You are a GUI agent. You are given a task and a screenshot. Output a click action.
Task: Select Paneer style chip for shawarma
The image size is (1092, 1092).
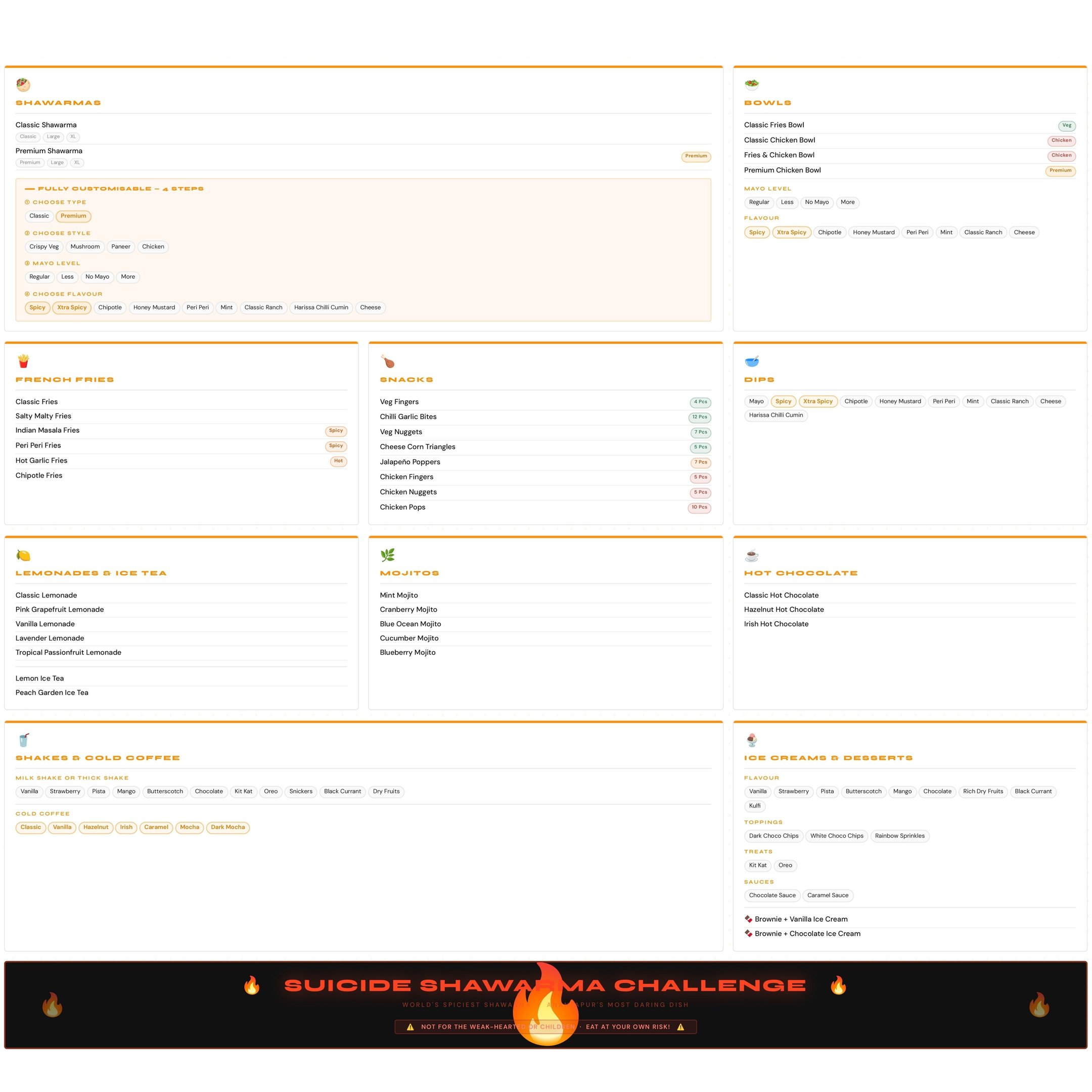(120, 246)
